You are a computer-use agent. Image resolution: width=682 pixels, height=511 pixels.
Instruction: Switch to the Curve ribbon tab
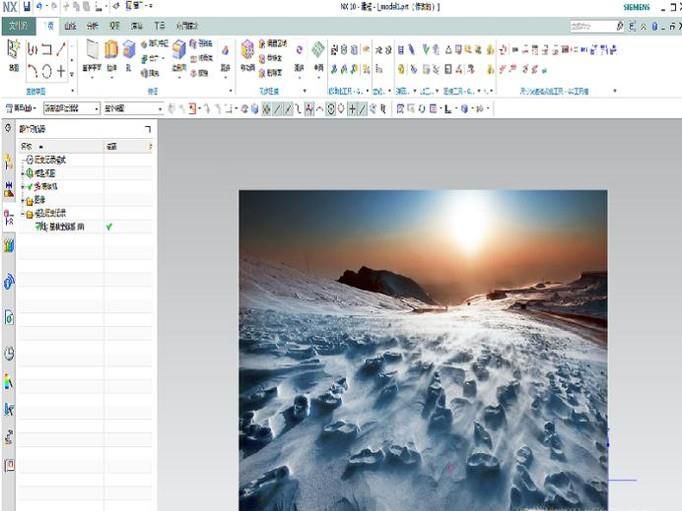tap(70, 25)
